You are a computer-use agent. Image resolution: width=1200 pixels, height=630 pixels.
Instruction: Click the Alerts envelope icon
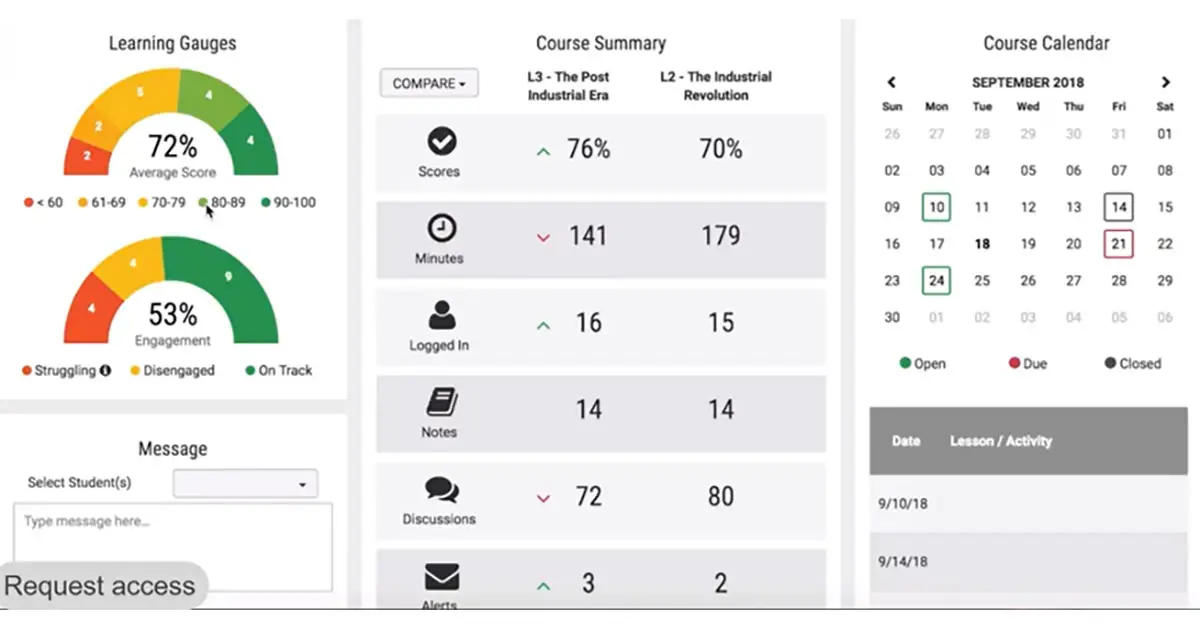coord(441,574)
